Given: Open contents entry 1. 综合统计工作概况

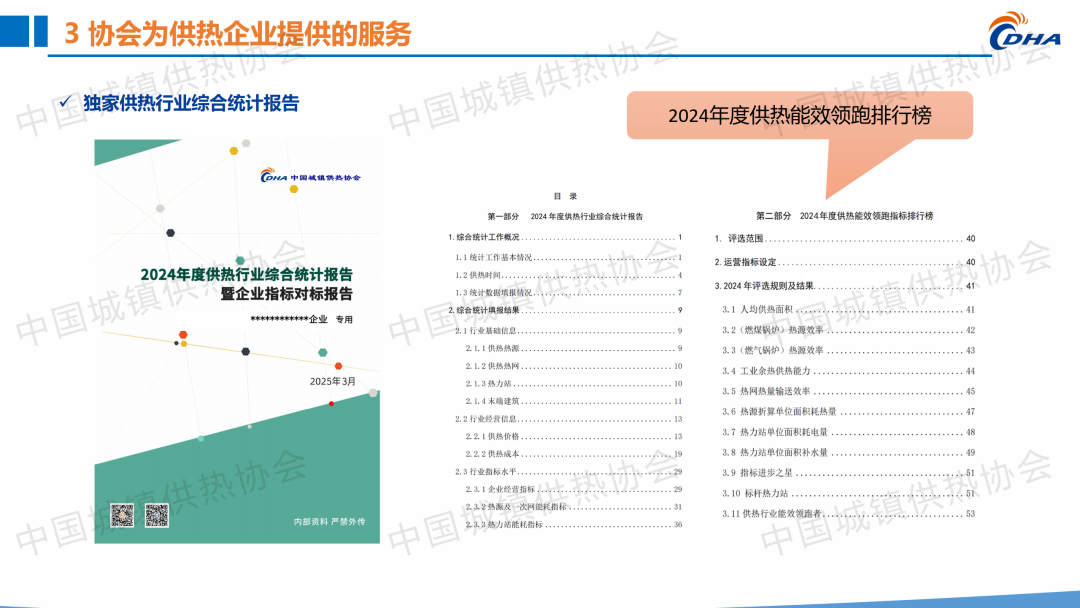Looking at the screenshot, I should point(484,238).
